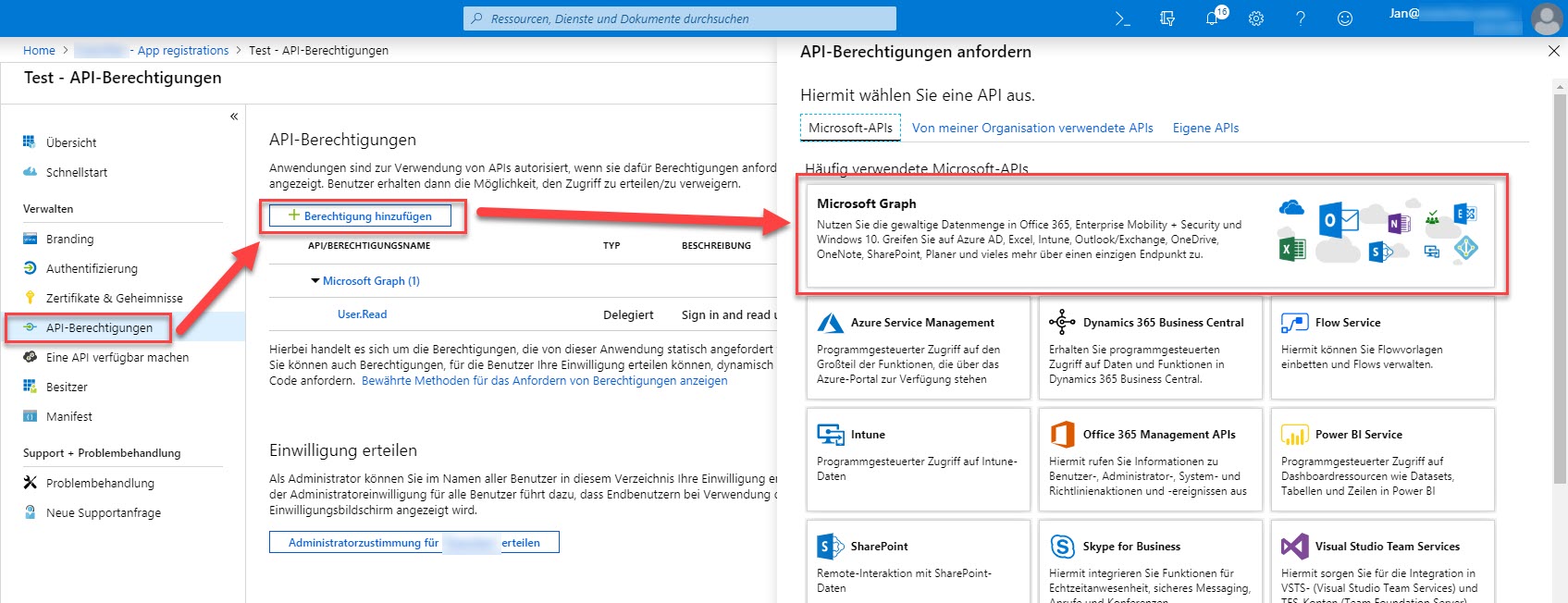
Task: Click the Skype for Business logo
Action: tap(1062, 547)
